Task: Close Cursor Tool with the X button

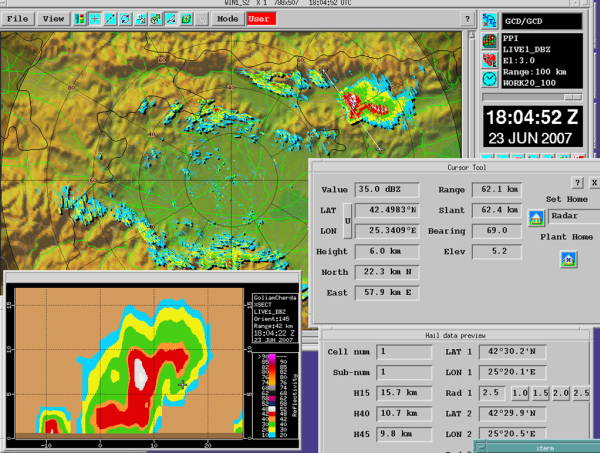Action: [x=593, y=183]
